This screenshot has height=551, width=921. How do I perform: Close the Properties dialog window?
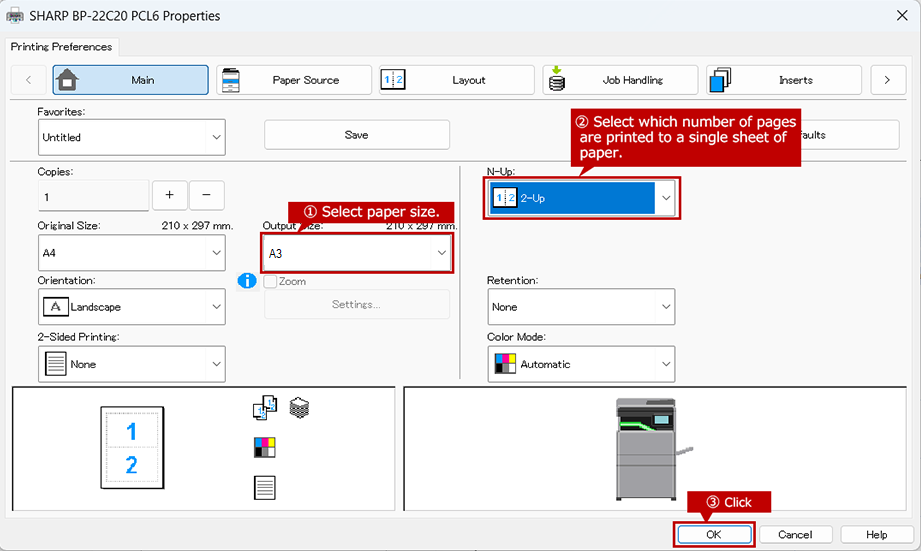(x=902, y=15)
